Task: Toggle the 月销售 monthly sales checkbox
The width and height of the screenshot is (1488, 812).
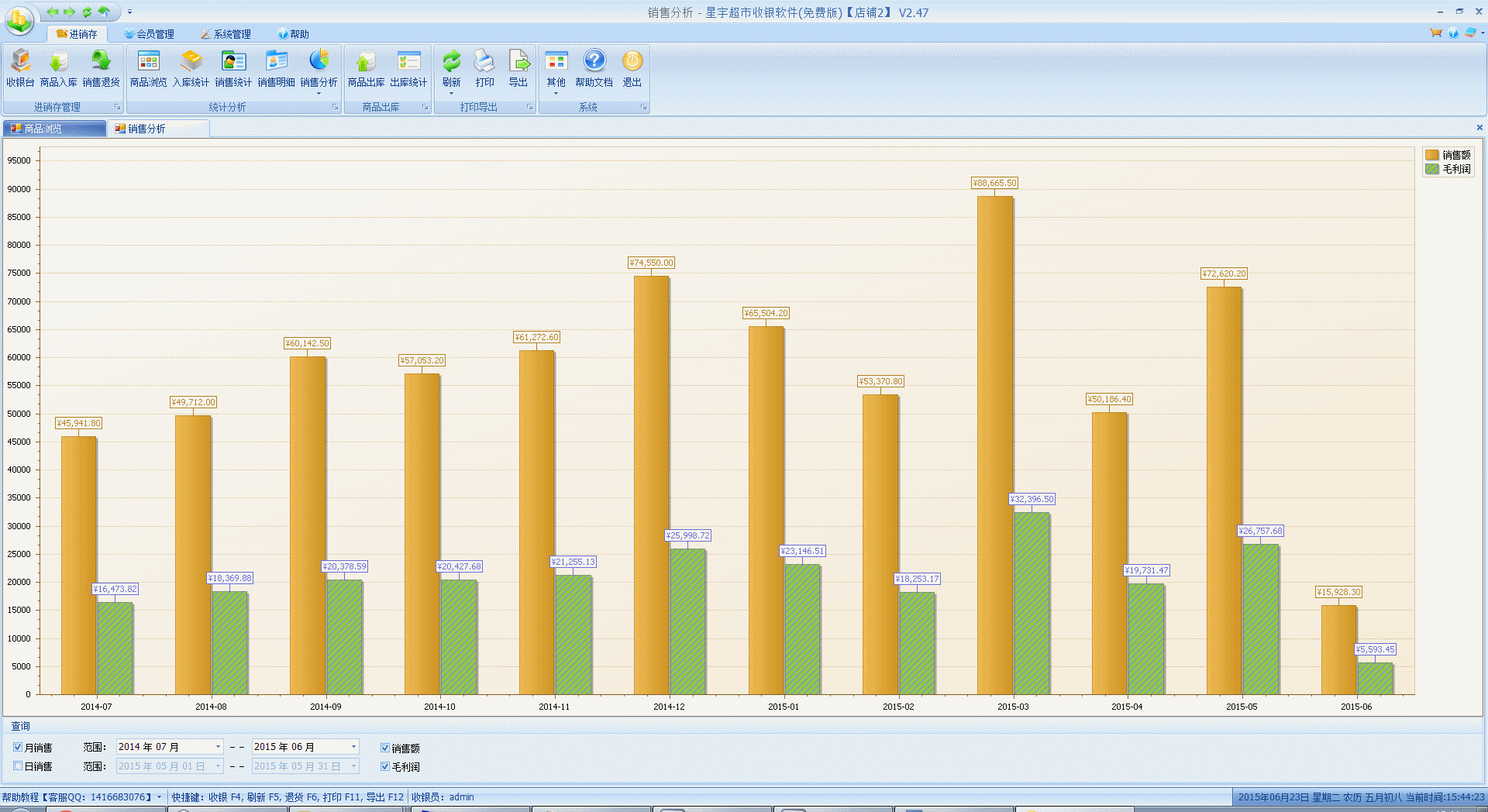Action: pos(18,747)
